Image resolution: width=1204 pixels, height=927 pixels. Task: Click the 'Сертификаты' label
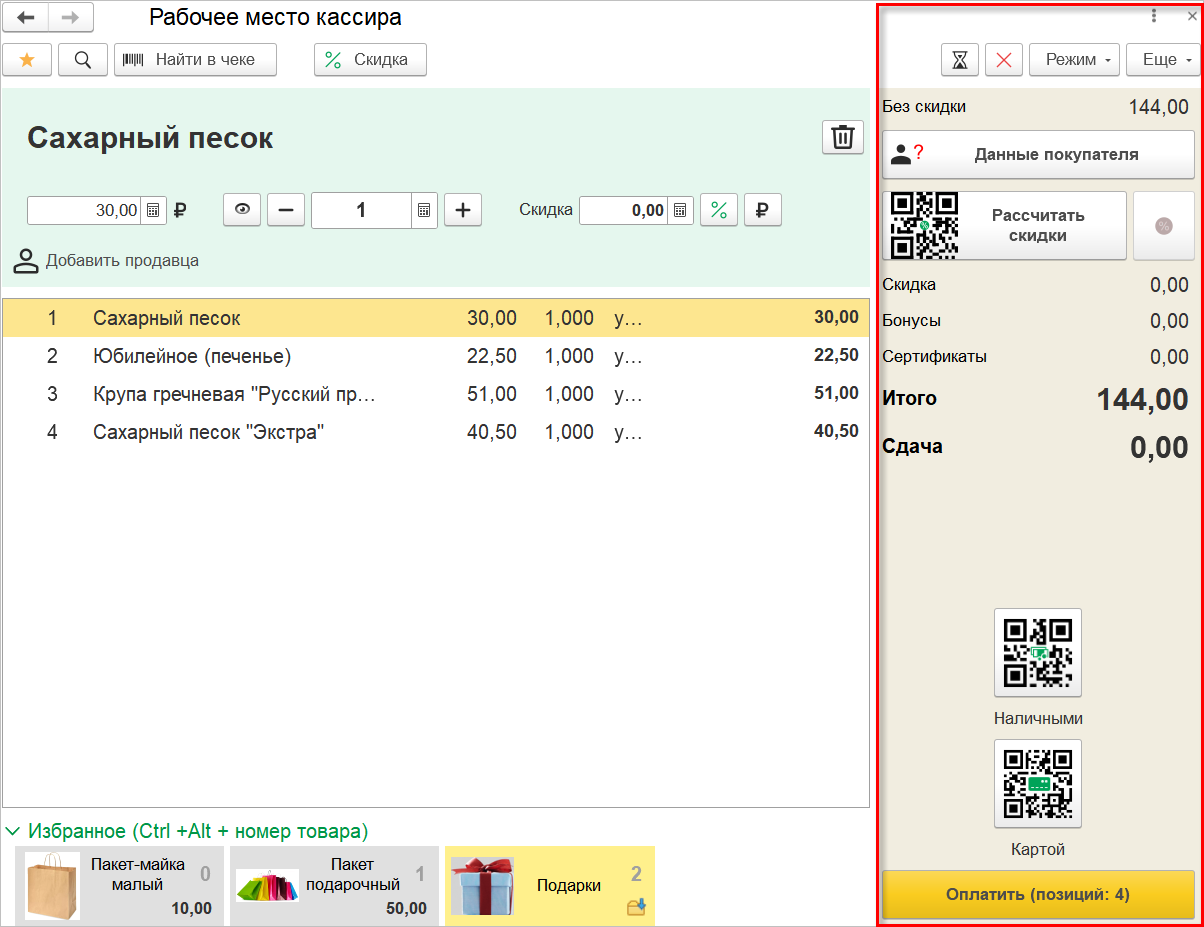(934, 356)
